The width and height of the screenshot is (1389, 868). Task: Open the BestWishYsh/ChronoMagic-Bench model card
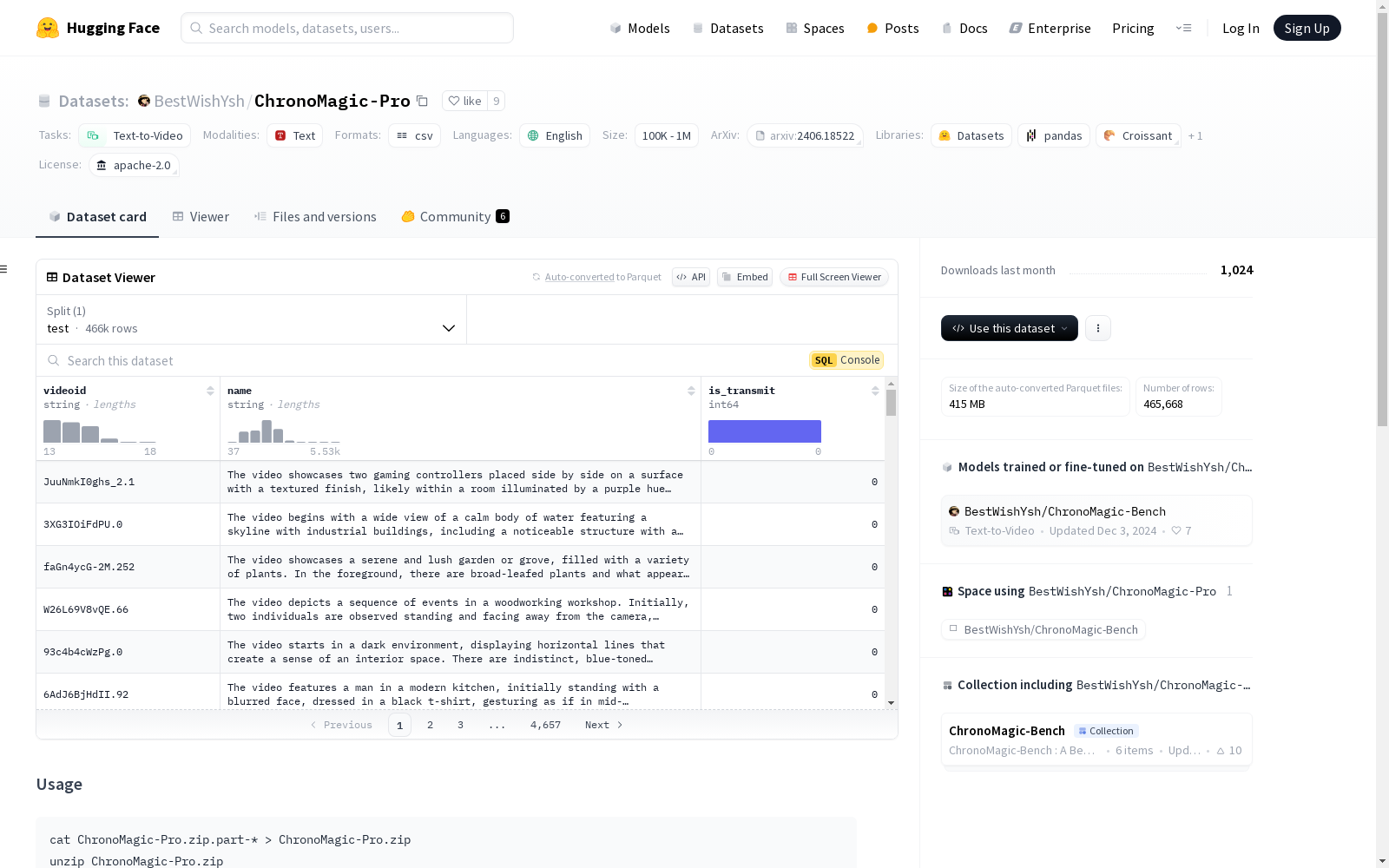[1096, 521]
